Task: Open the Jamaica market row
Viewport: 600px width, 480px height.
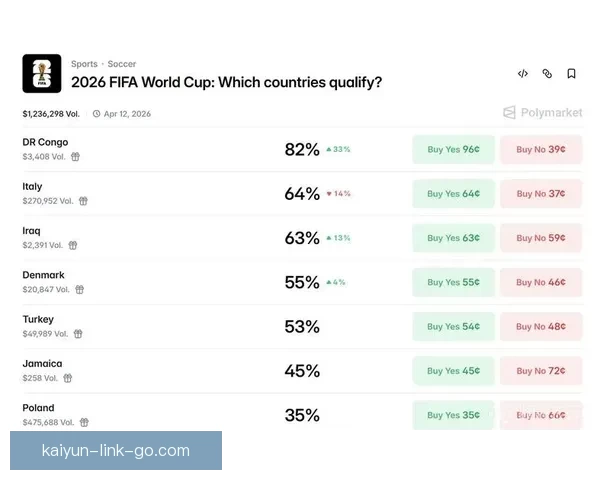Action: click(42, 364)
